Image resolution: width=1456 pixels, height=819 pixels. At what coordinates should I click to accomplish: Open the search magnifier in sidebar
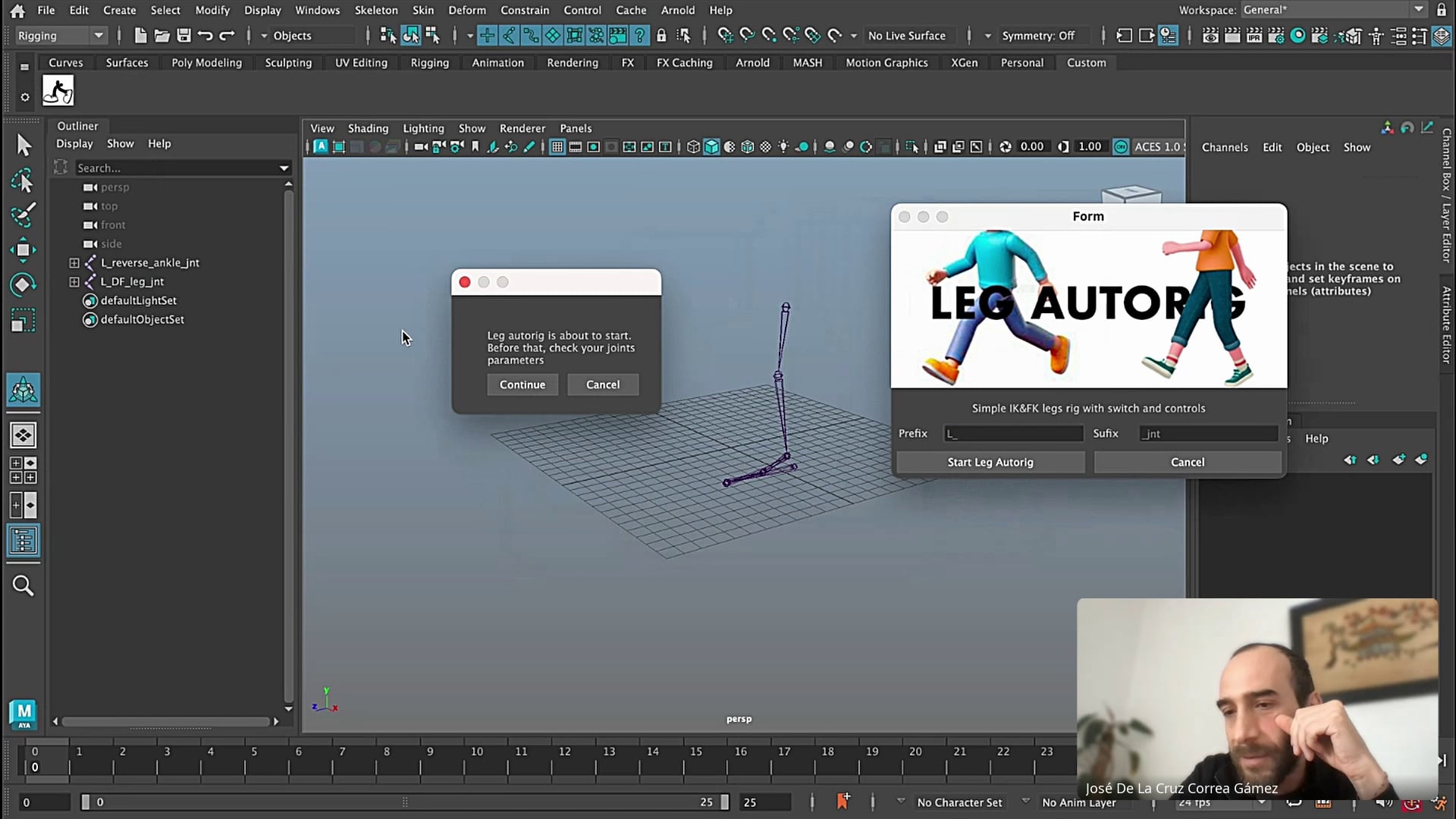(x=23, y=585)
